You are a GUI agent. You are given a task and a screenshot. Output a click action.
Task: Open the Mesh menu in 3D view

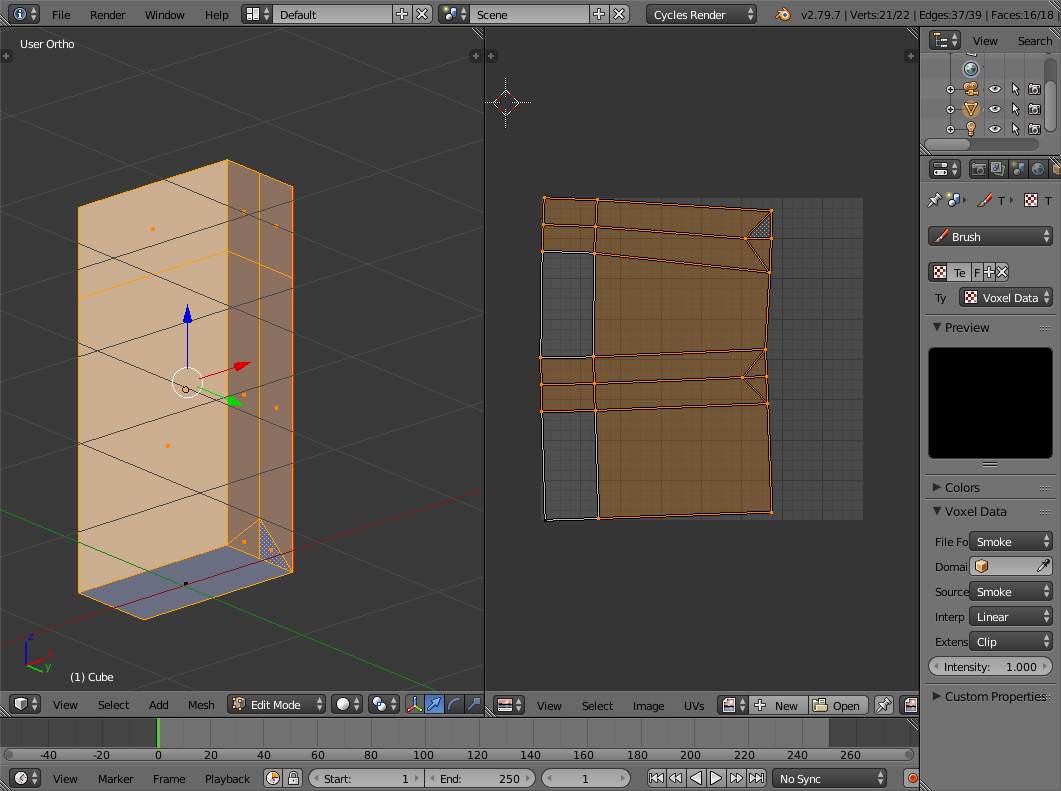(x=201, y=704)
